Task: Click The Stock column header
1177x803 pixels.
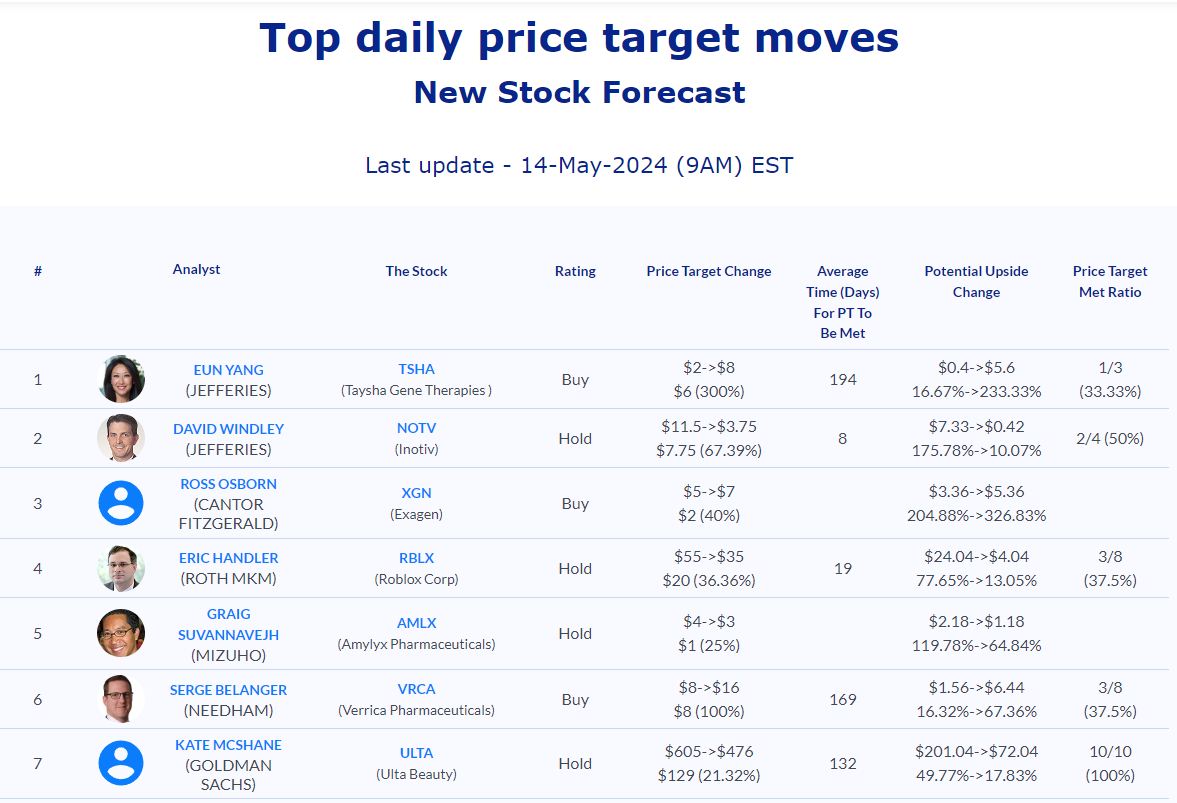Action: [x=417, y=271]
